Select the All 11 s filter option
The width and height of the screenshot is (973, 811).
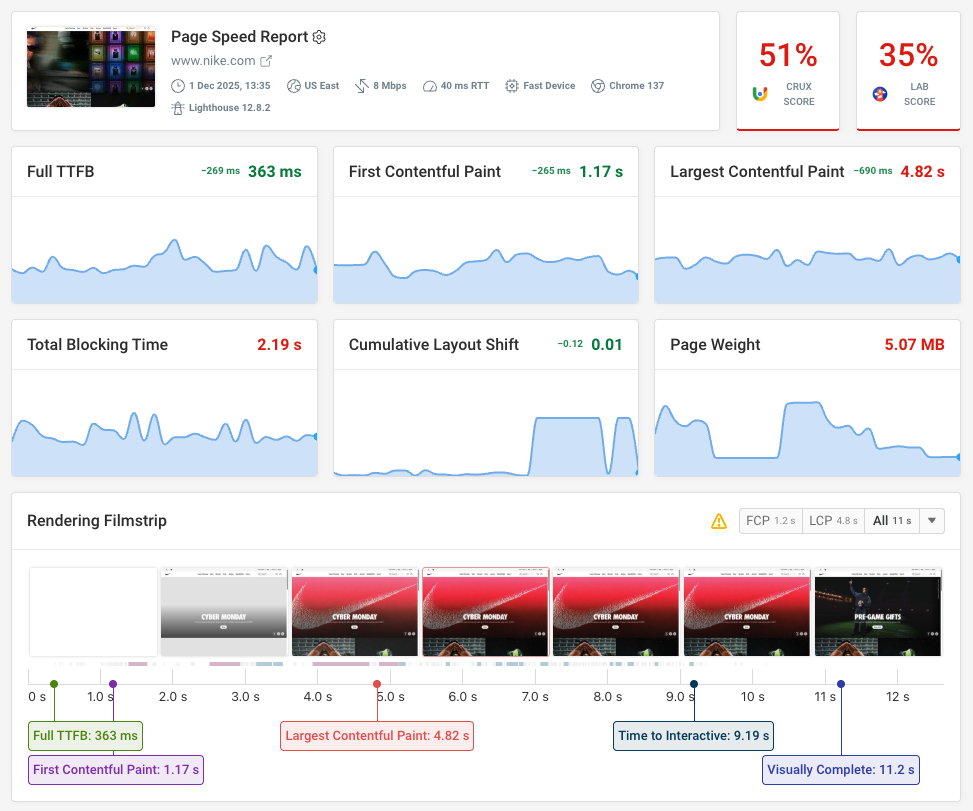[x=891, y=521]
